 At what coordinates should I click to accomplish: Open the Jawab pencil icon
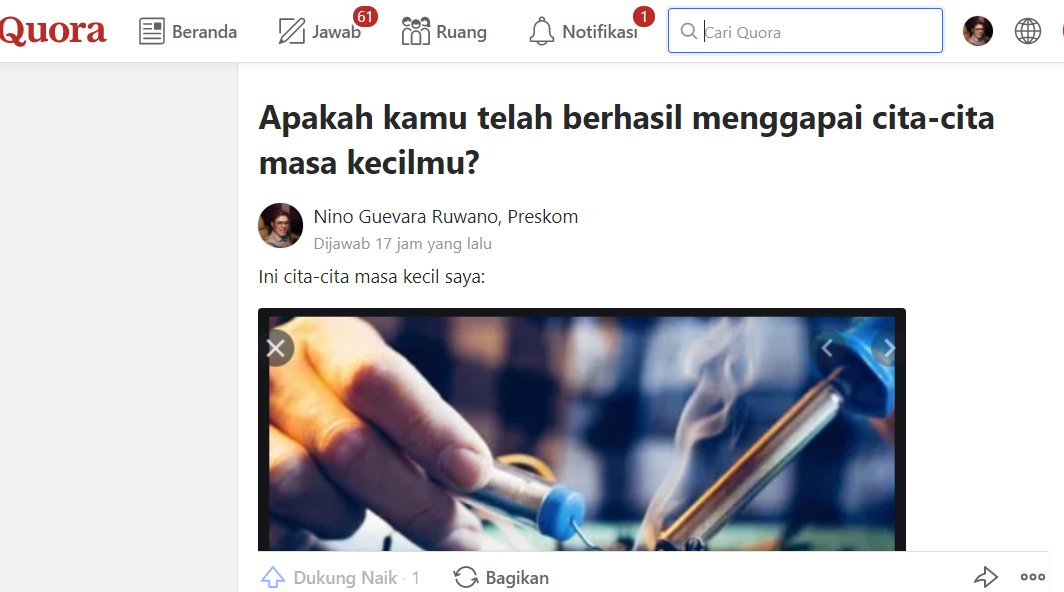point(292,31)
